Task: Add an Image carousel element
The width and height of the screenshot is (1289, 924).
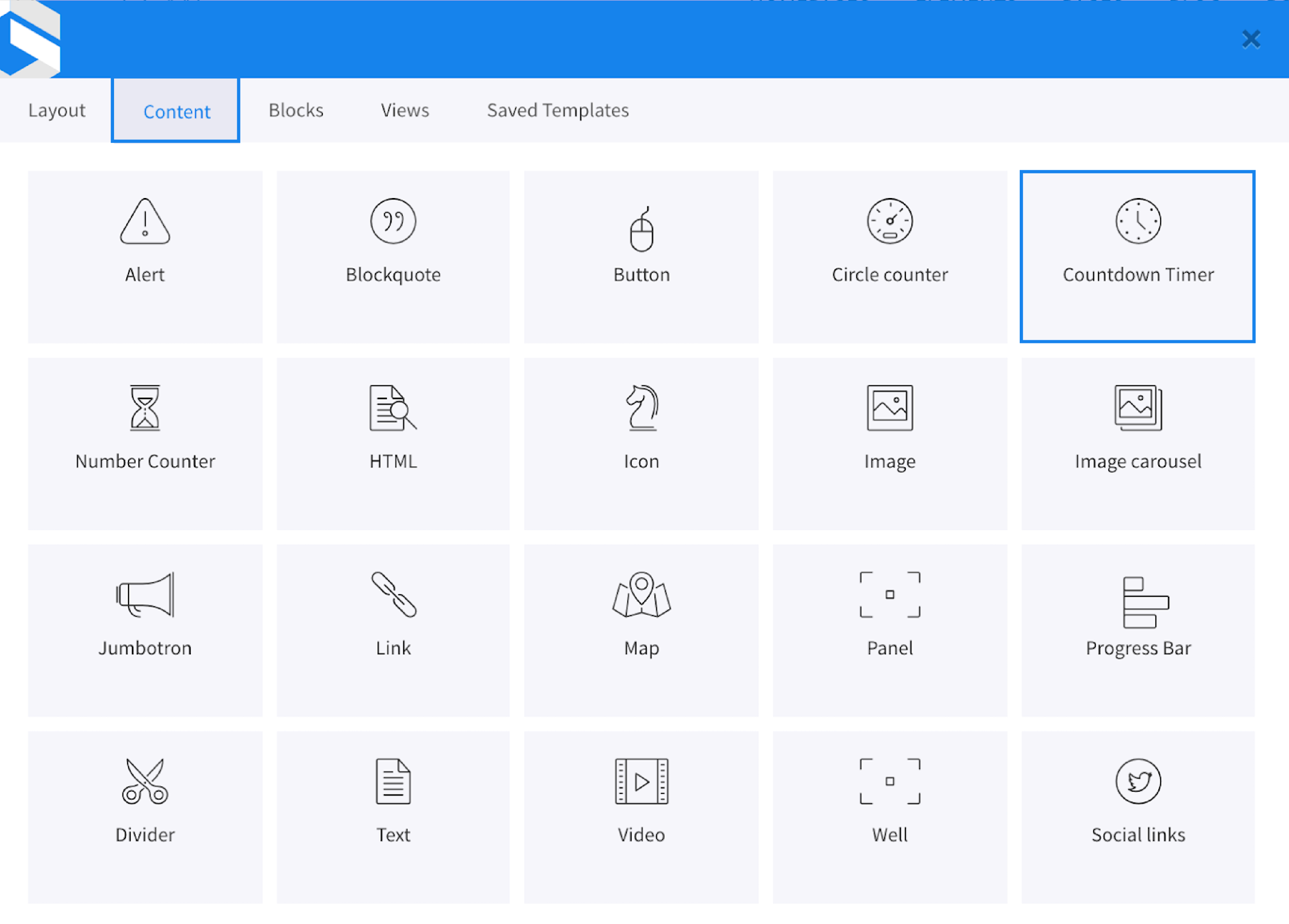Action: coord(1138,444)
